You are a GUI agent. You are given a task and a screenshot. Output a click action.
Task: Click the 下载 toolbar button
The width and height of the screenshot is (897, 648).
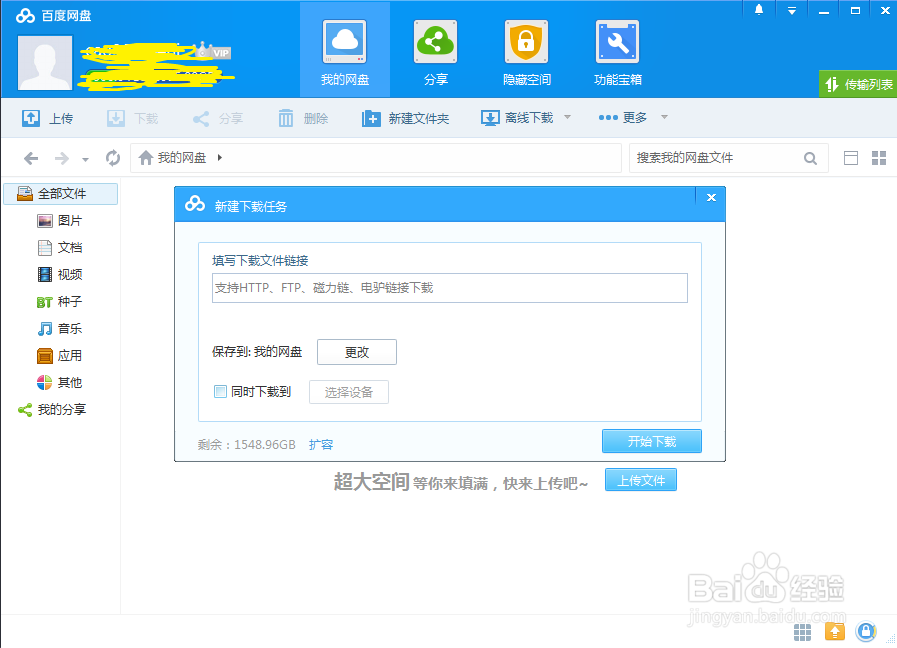pos(133,118)
